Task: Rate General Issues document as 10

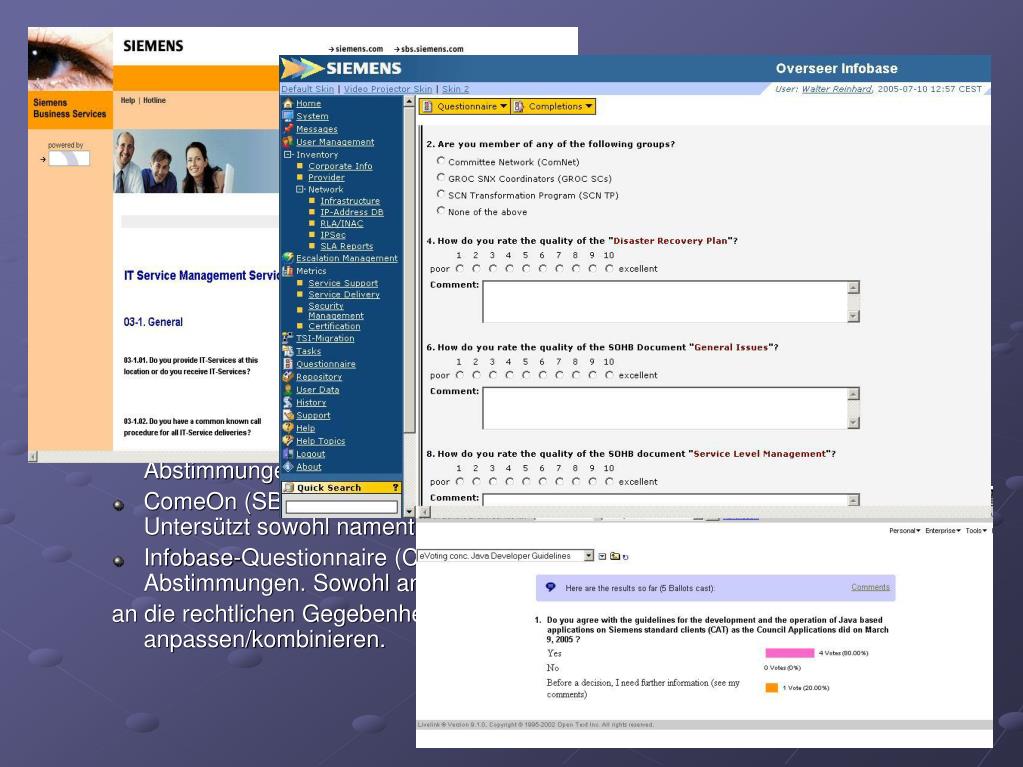Action: pos(609,375)
